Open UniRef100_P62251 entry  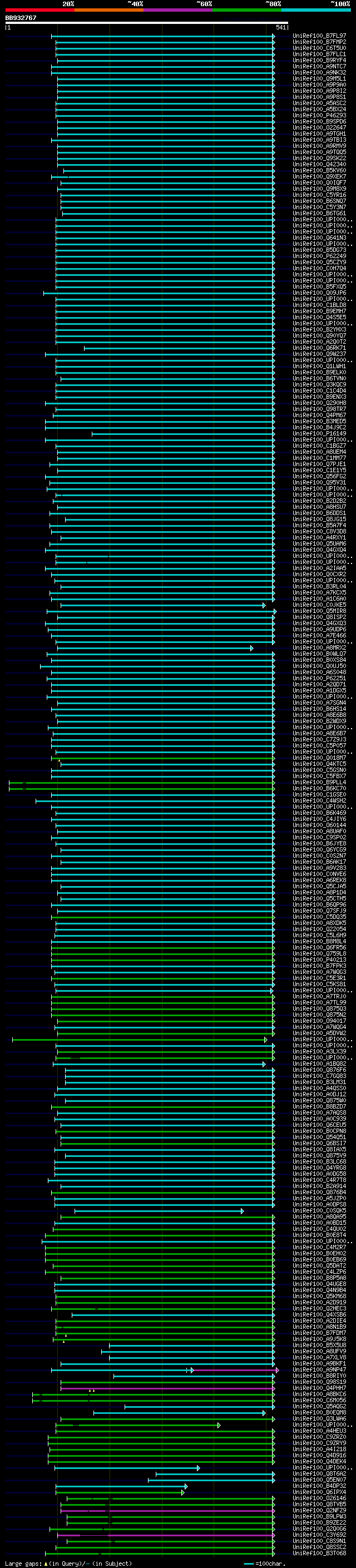[x=319, y=677]
